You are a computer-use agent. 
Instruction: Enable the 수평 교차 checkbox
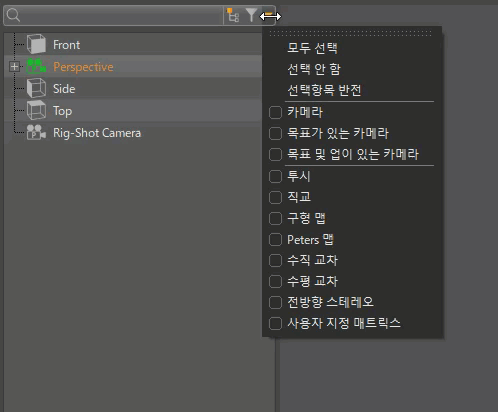(275, 282)
